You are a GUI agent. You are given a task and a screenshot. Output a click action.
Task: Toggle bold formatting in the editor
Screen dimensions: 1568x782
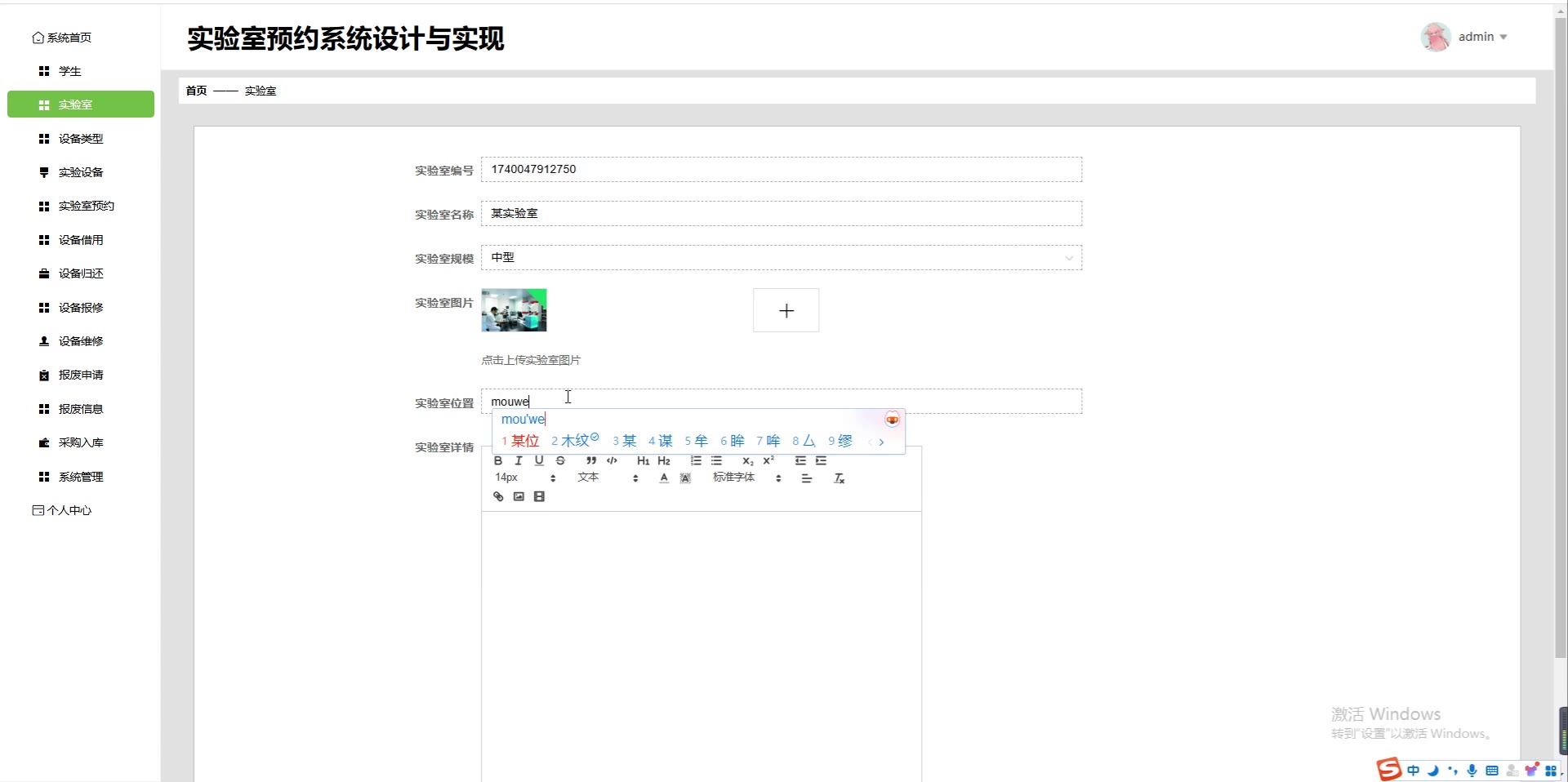point(498,461)
